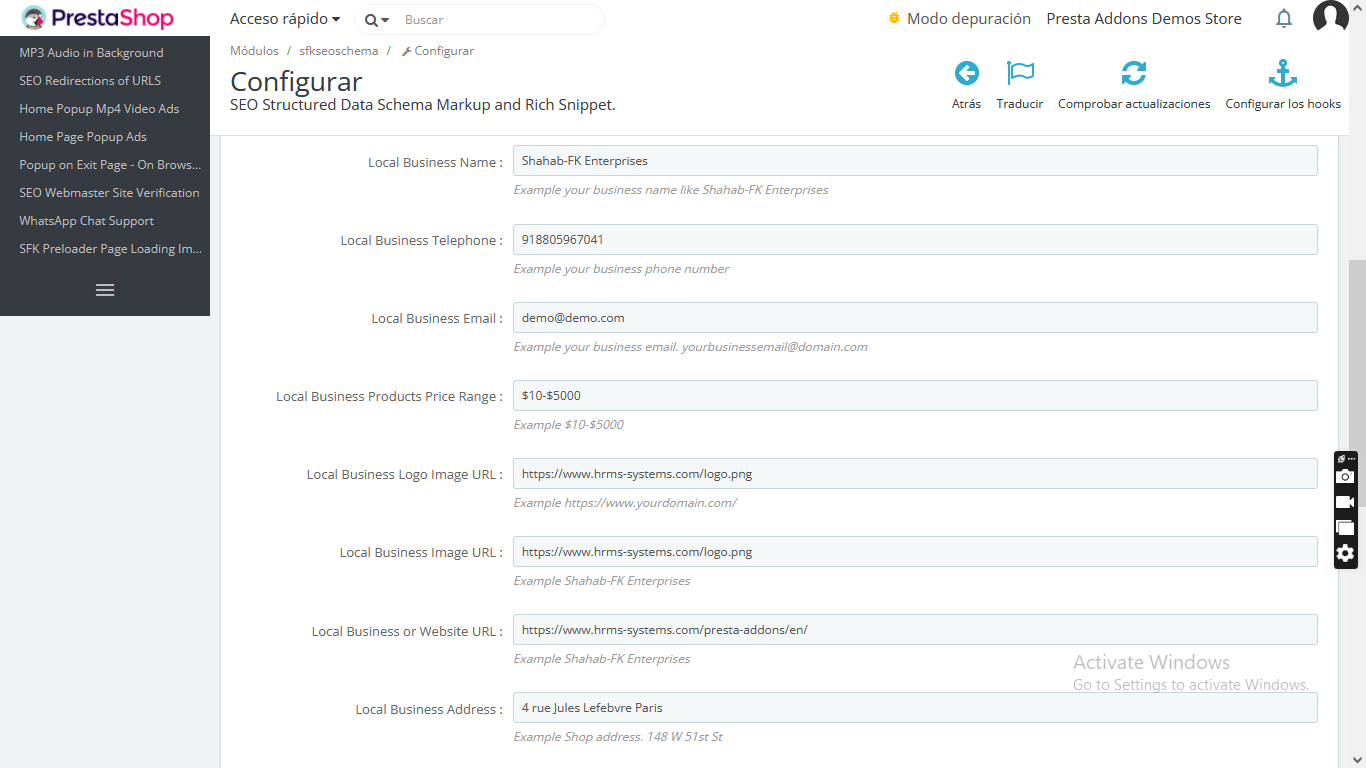
Task: Click the gallery icon in the floating widget
Action: click(x=1345, y=527)
